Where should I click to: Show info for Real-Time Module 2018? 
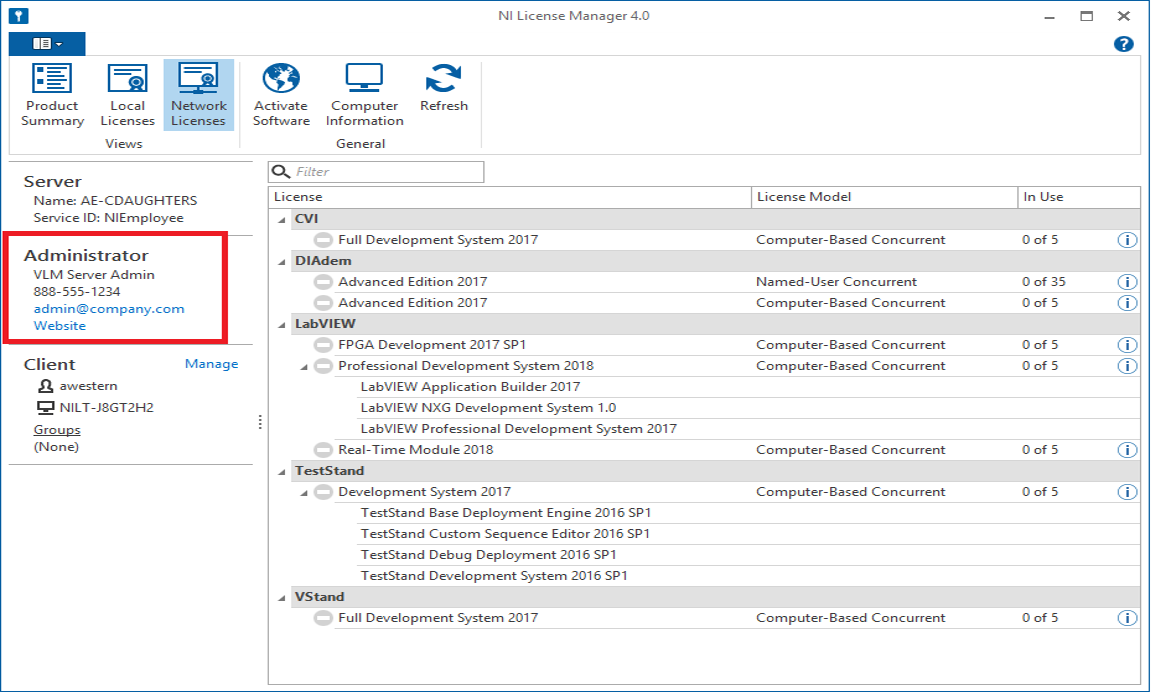pos(1126,450)
